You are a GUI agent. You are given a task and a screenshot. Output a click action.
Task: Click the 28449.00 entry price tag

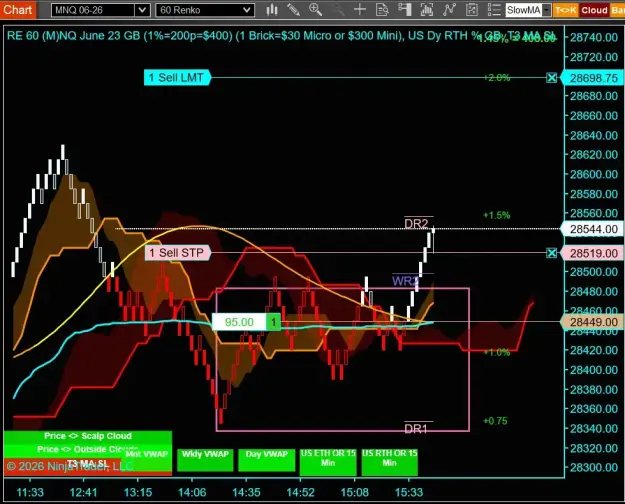(x=592, y=322)
